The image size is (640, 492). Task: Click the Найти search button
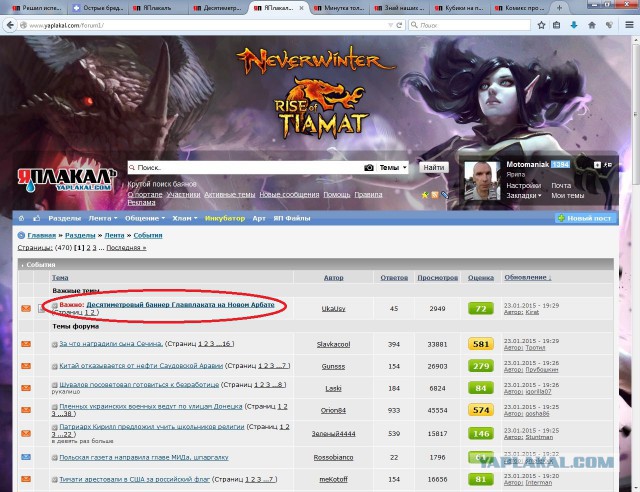click(x=433, y=167)
